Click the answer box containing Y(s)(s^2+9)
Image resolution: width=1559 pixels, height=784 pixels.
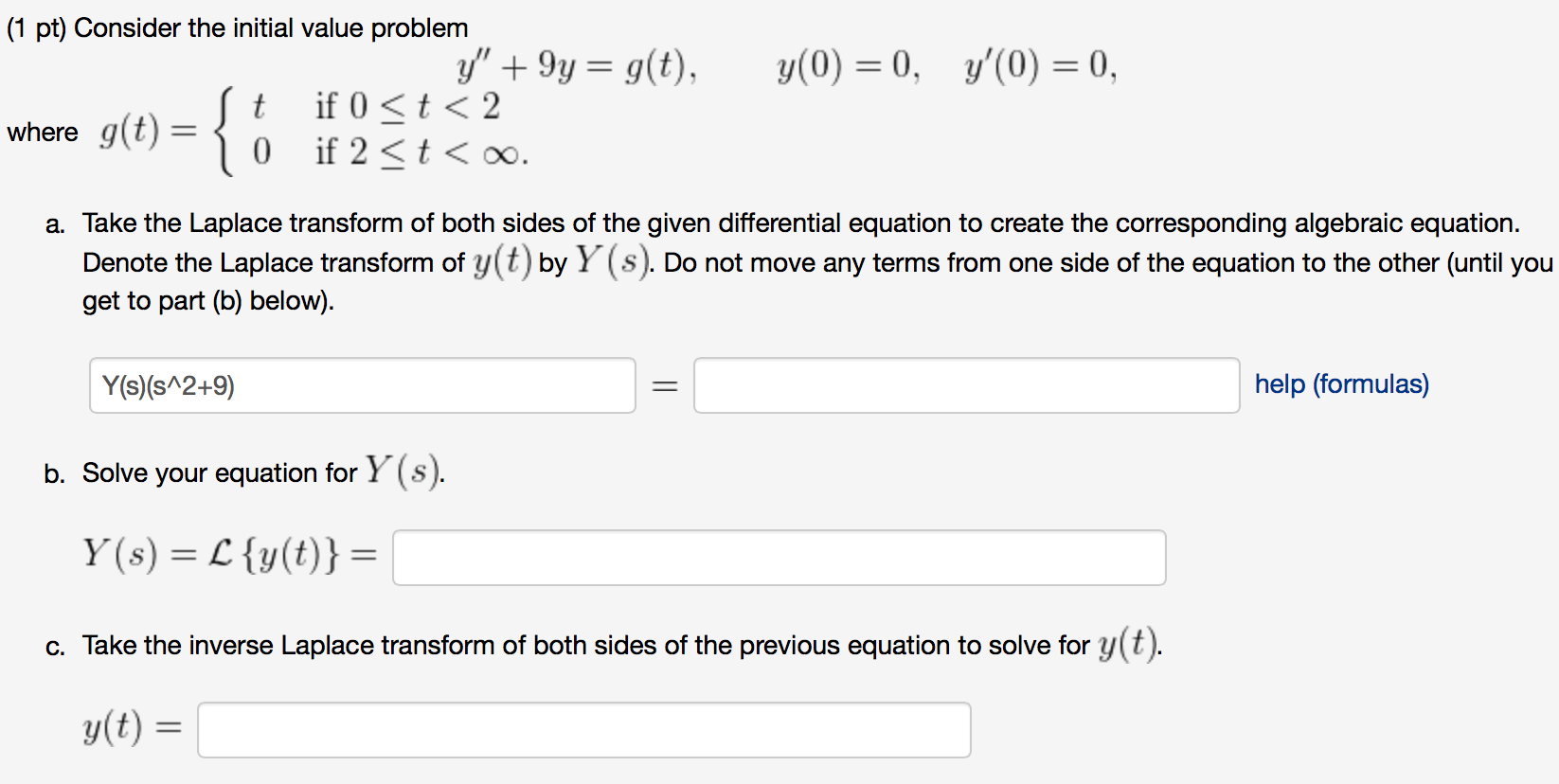[362, 385]
